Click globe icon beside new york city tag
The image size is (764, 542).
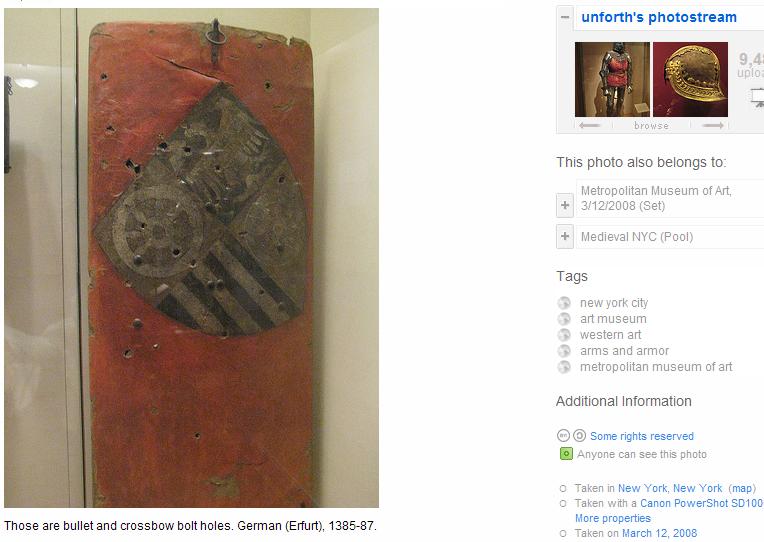pos(564,303)
